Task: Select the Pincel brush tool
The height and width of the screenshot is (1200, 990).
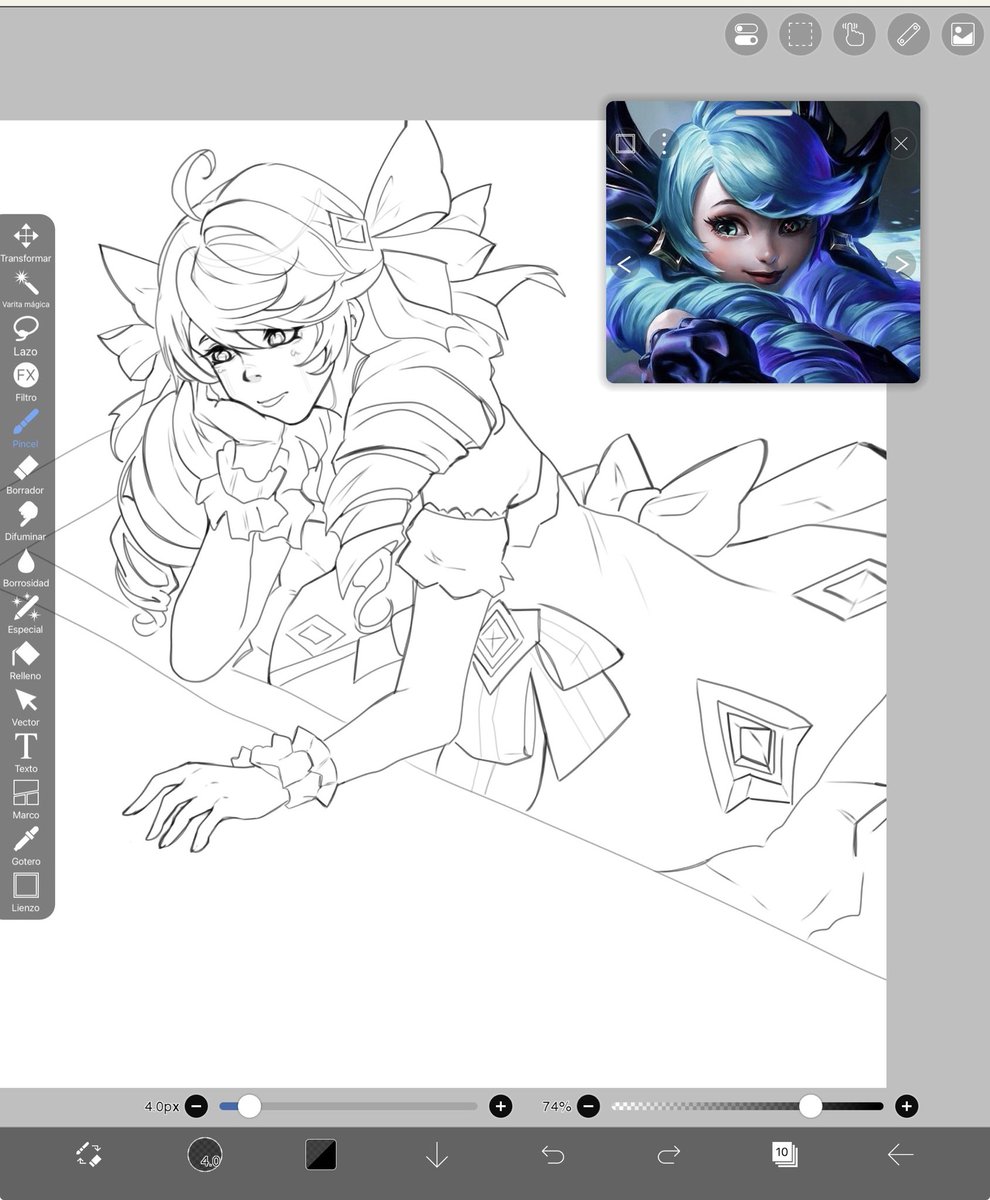Action: pos(26,428)
